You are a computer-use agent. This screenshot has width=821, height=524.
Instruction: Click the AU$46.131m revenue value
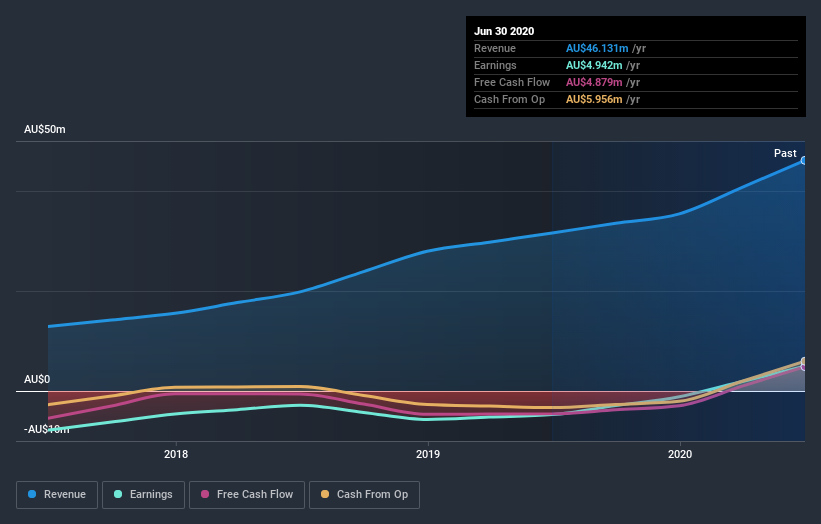coord(597,48)
